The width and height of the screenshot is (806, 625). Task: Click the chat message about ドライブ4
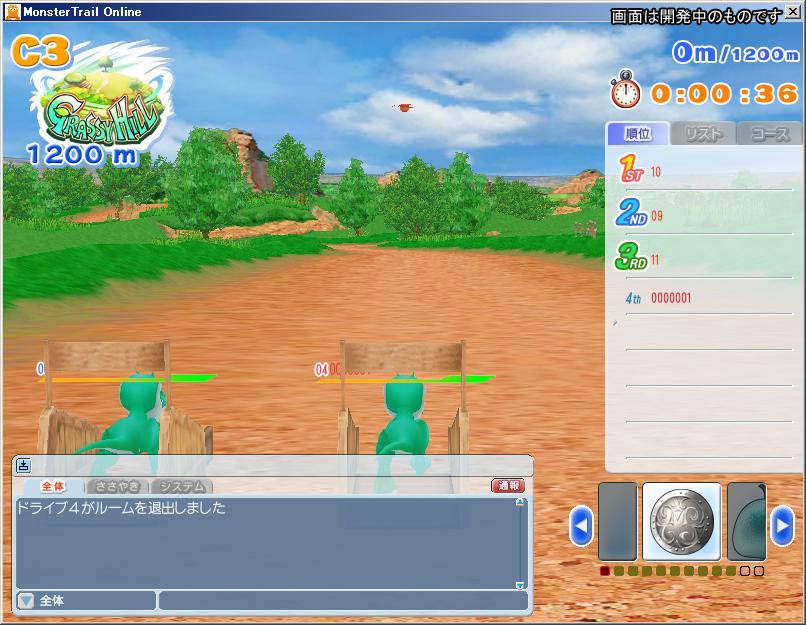tap(121, 508)
